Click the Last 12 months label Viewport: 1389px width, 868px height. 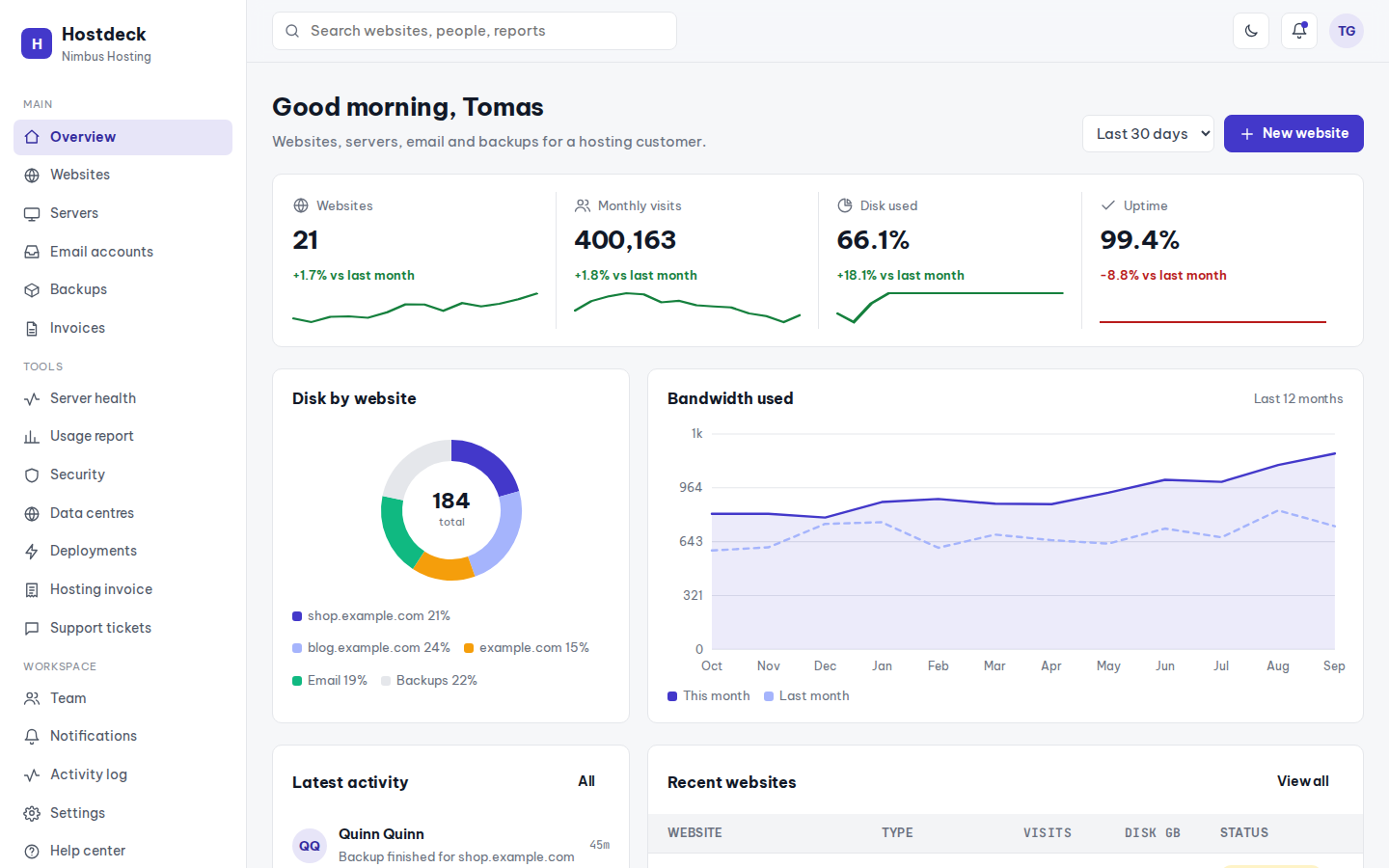(x=1298, y=398)
